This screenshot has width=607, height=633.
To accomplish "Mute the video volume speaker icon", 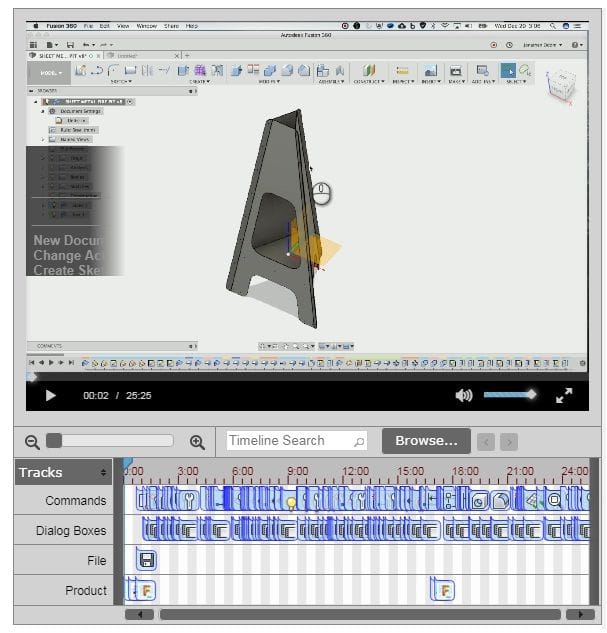I will [x=463, y=395].
